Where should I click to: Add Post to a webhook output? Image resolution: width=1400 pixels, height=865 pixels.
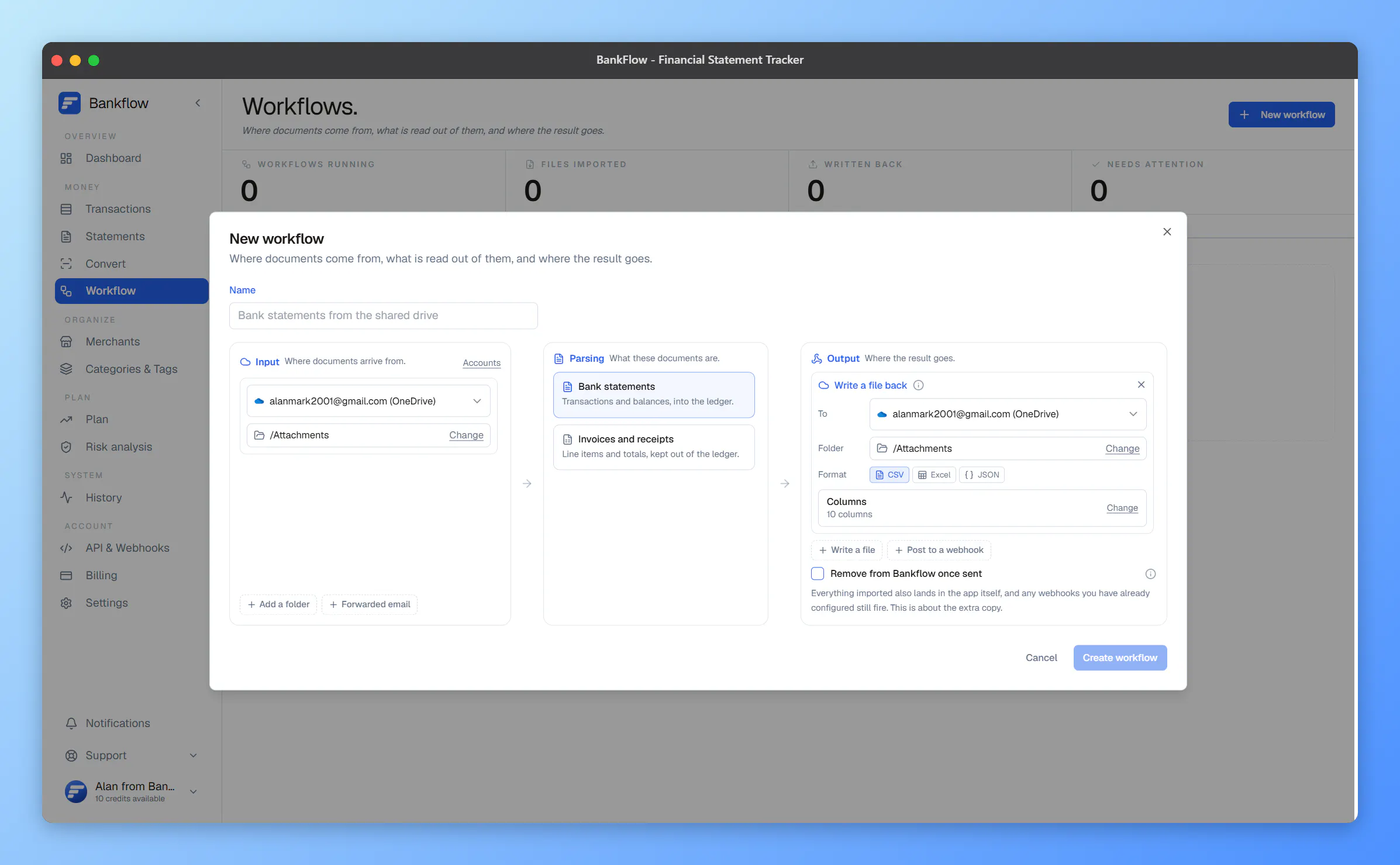point(939,550)
